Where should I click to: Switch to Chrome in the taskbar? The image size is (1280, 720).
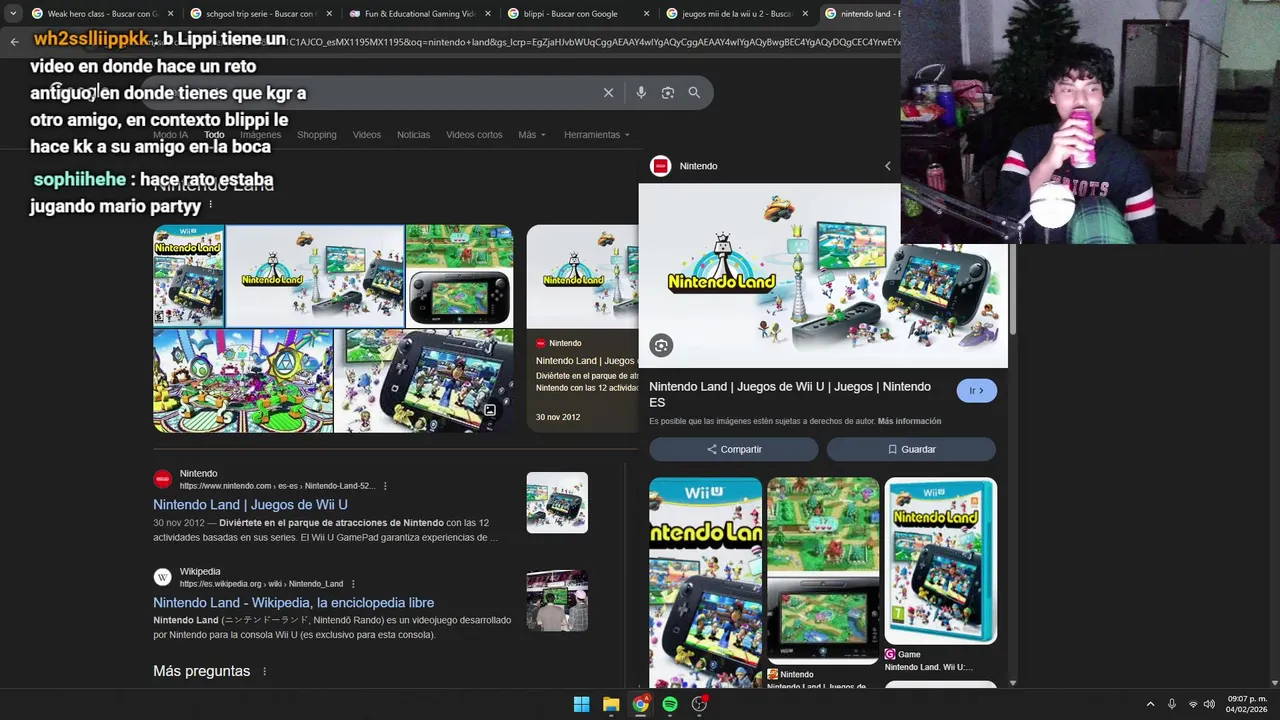[x=640, y=704]
